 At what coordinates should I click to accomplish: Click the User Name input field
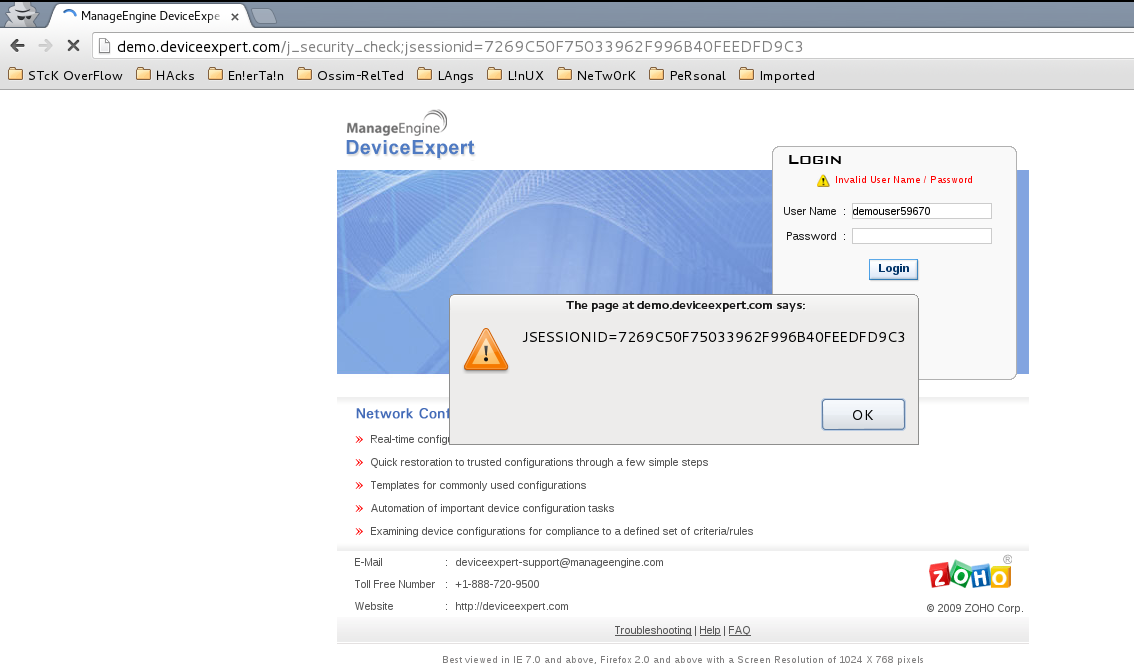coord(921,211)
